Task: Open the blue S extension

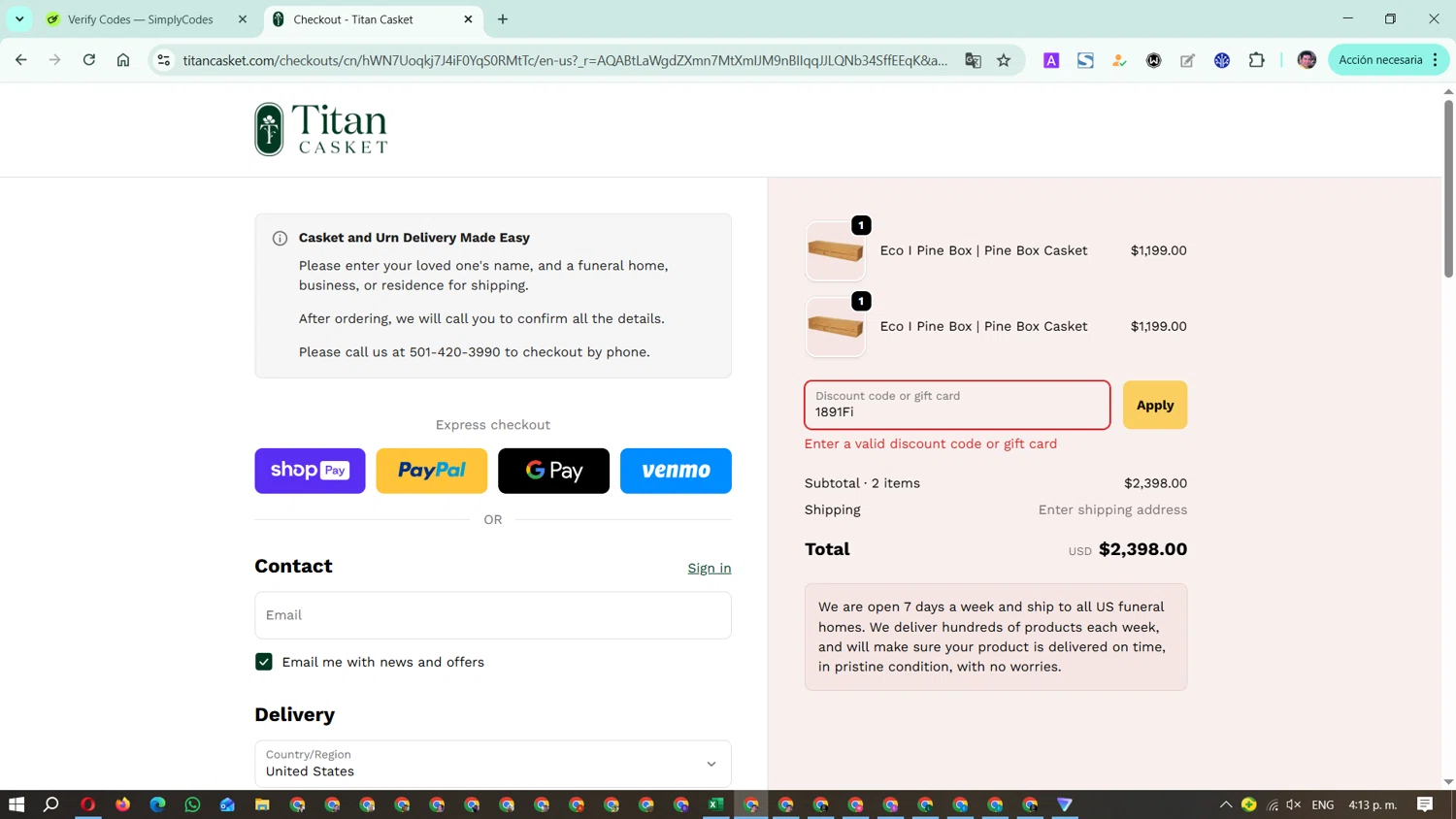Action: (x=1085, y=60)
